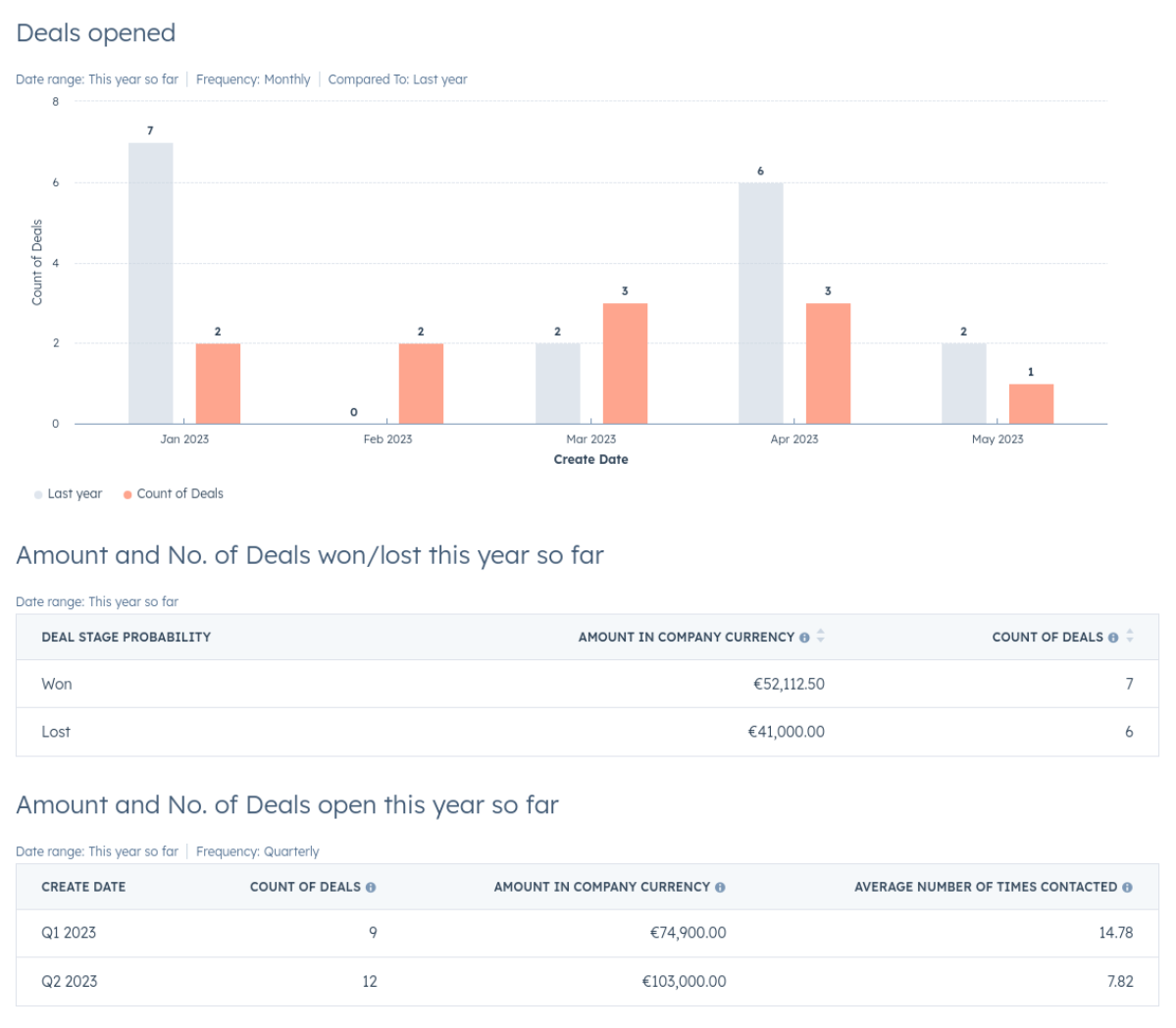Click info icon beside Amount in Company Currency in open deals table
Screen dimensions: 1176x1028
720,887
